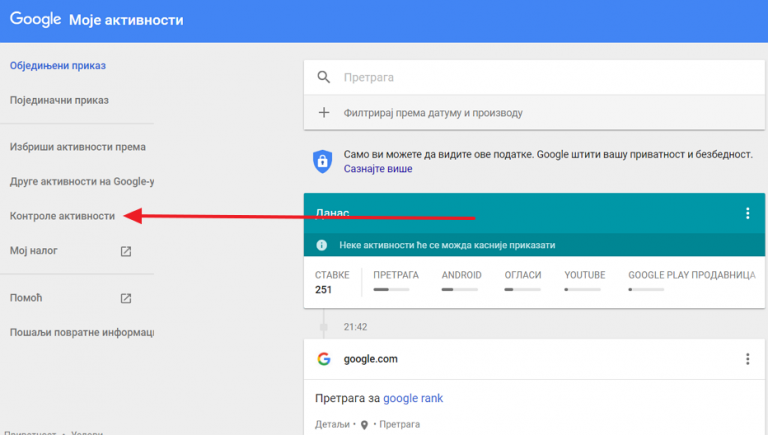The height and width of the screenshot is (435, 768).
Task: Select Обједињени приказ in the sidebar
Action: [58, 66]
